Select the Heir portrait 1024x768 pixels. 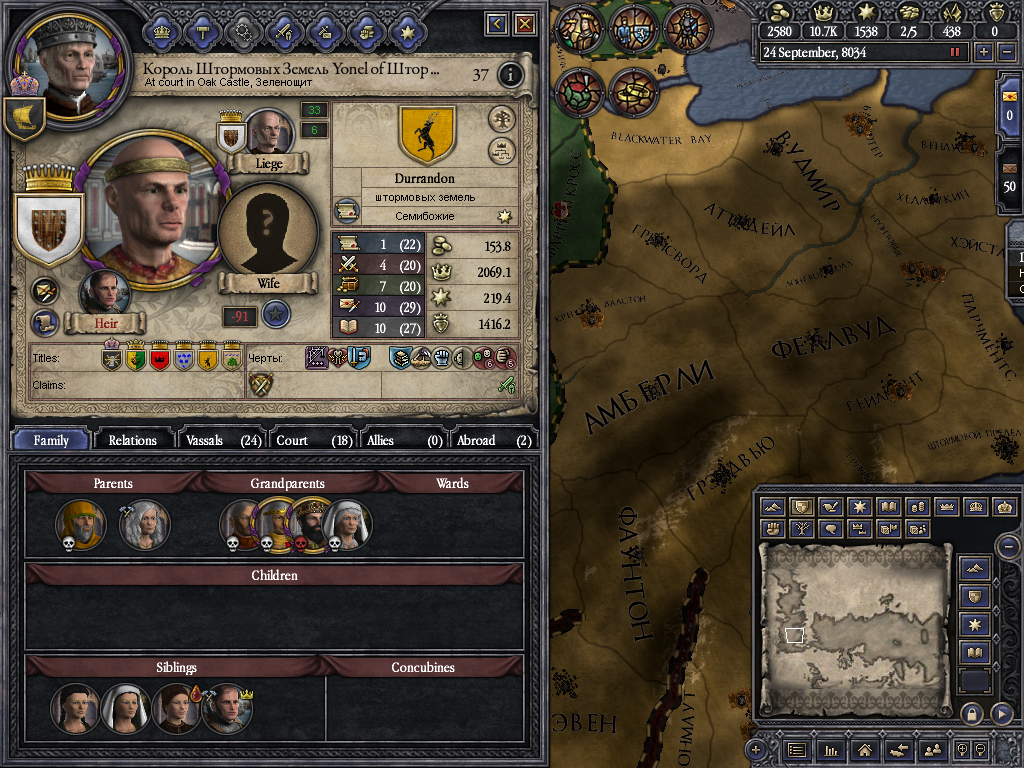pyautogui.click(x=104, y=293)
